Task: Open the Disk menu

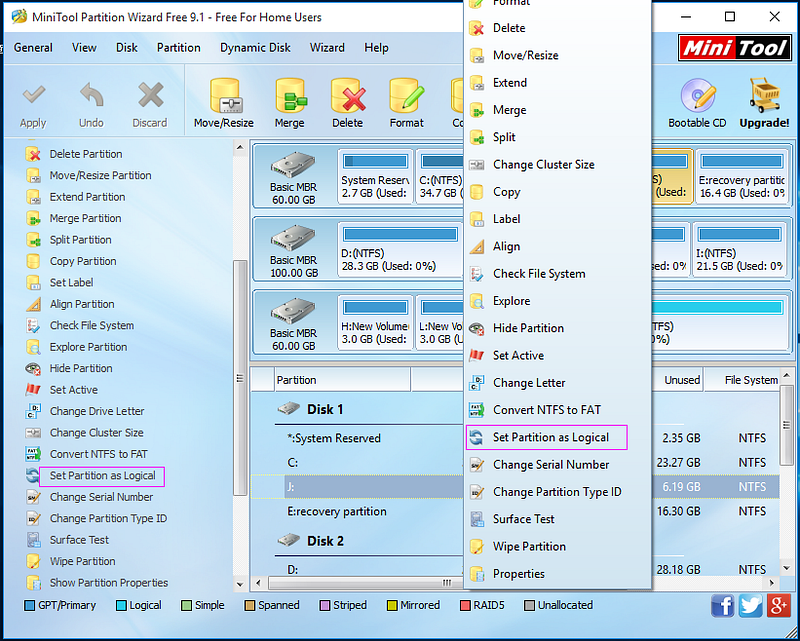Action: coord(127,48)
